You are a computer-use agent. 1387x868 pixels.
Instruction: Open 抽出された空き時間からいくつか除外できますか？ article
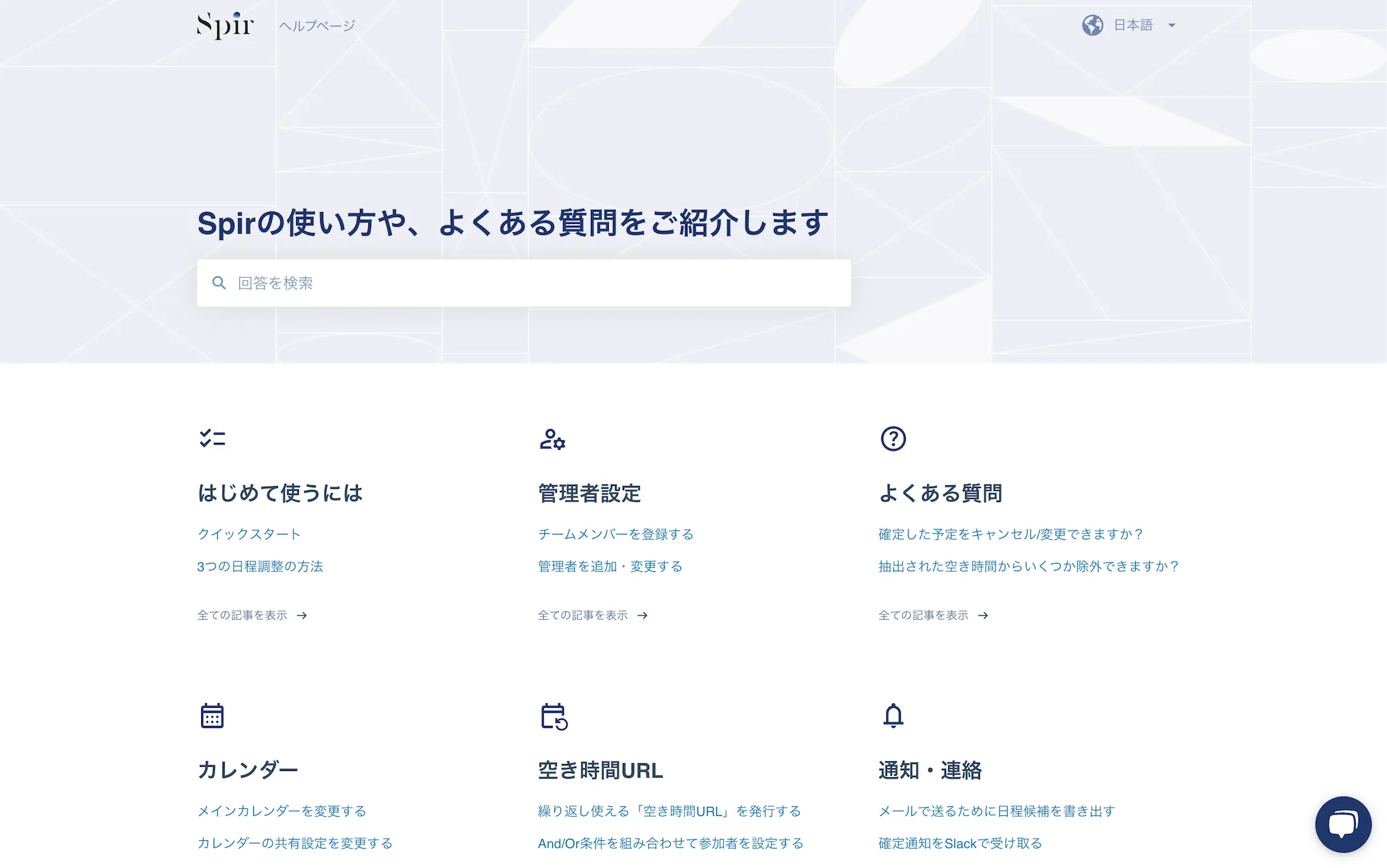pos(1029,566)
